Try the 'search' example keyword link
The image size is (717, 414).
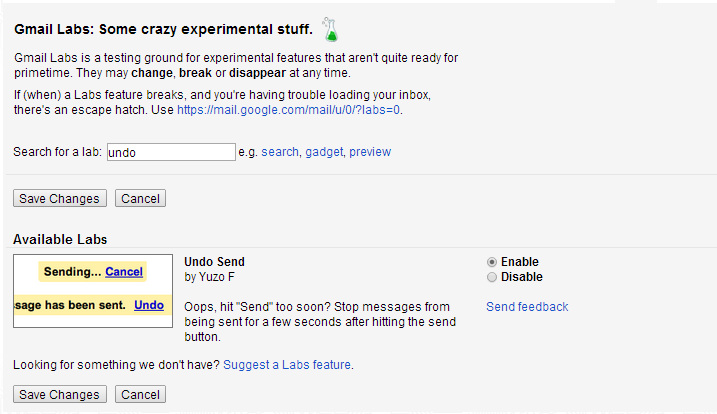[x=280, y=152]
